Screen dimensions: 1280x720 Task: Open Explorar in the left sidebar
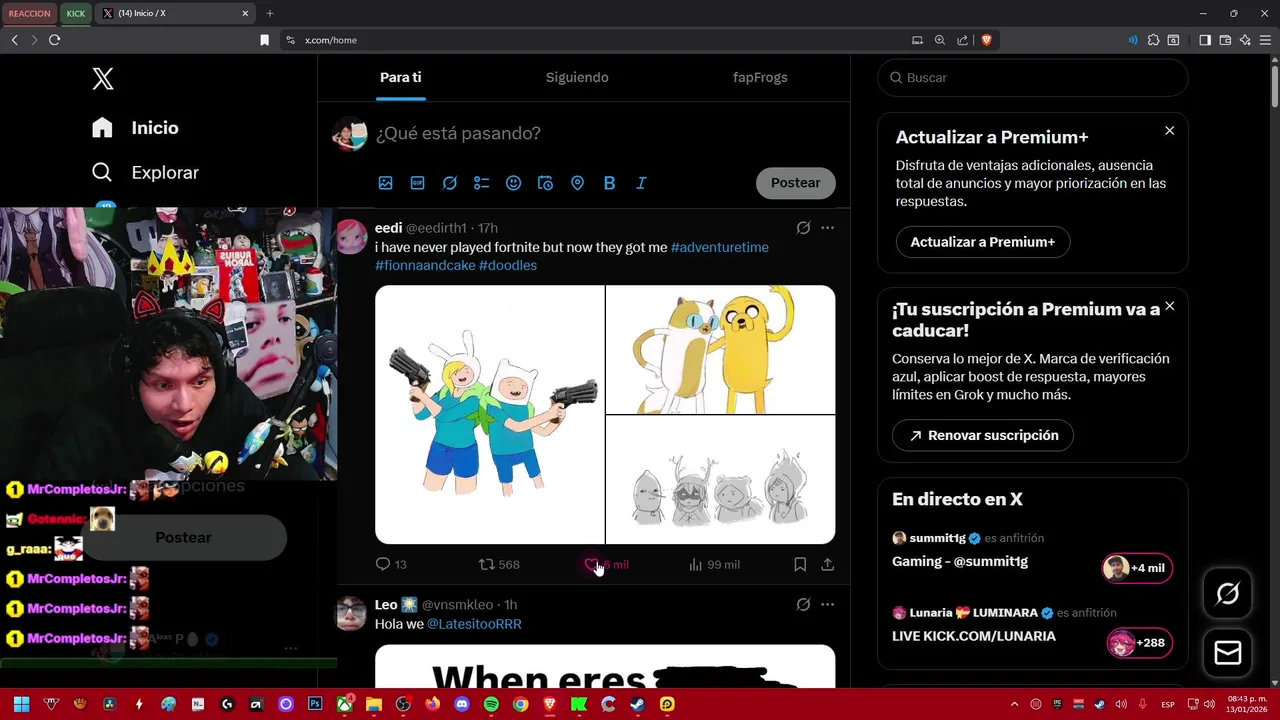pyautogui.click(x=145, y=172)
